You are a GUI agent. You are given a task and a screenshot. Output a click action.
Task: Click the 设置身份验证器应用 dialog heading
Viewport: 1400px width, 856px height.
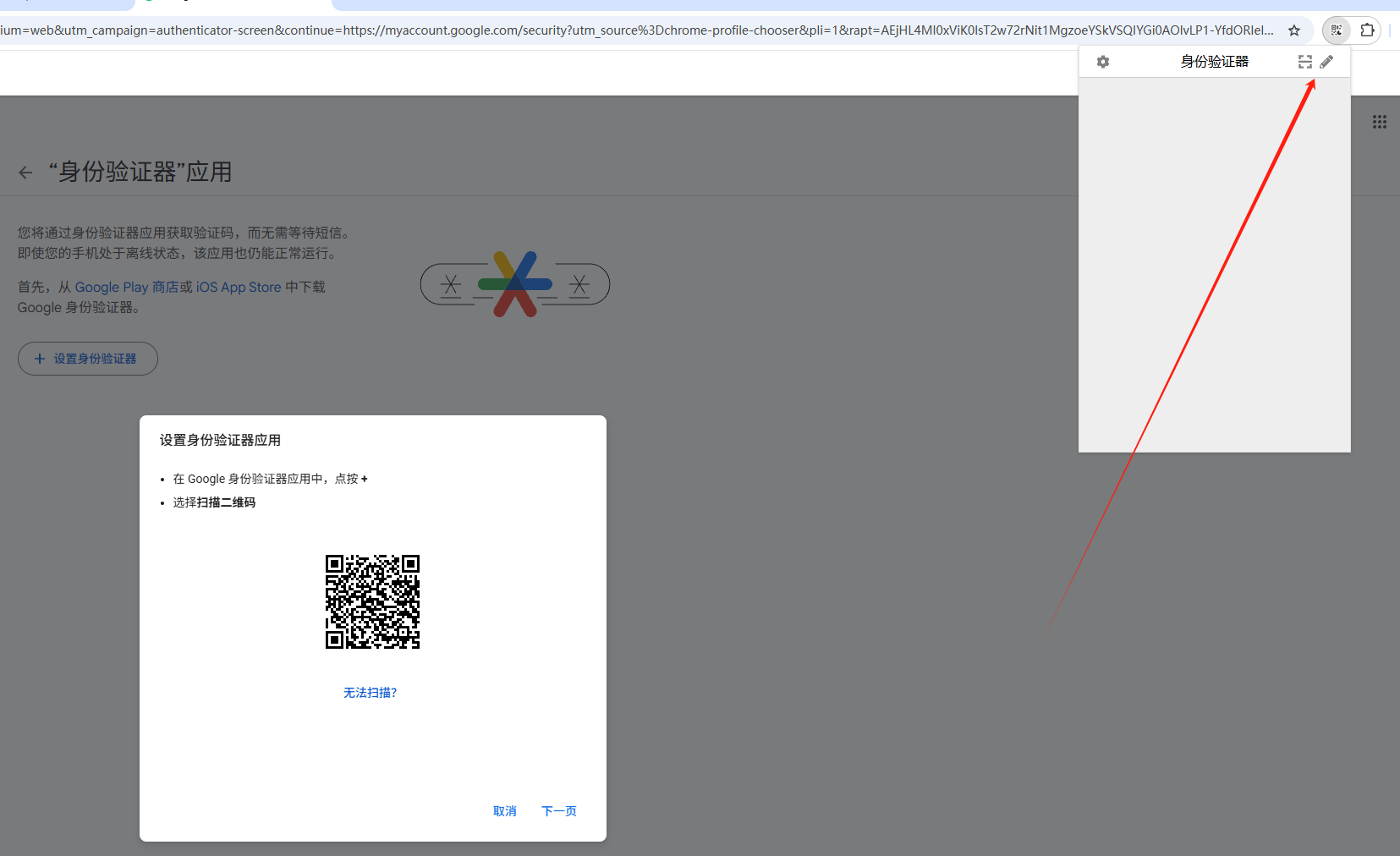(220, 440)
